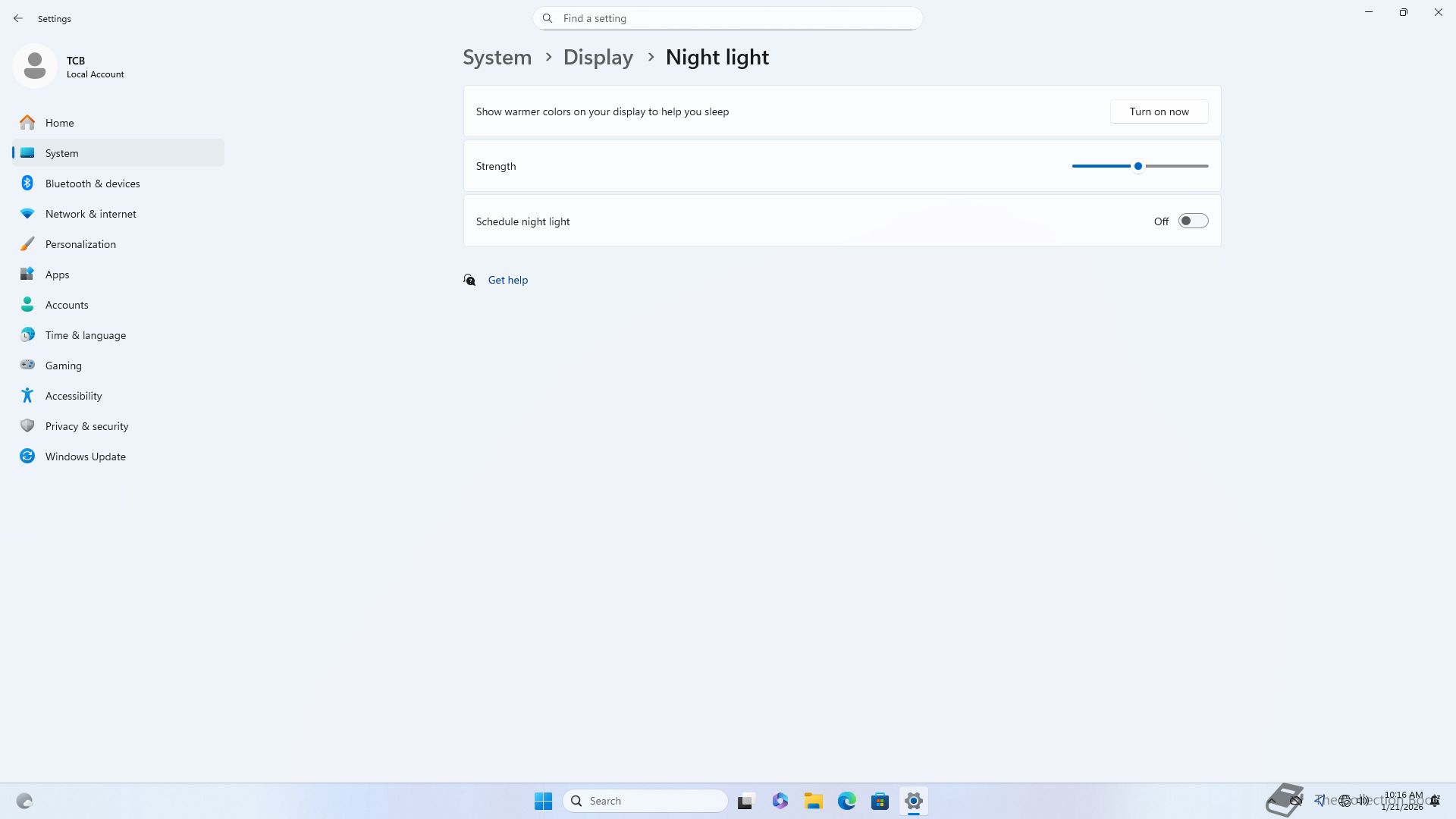Viewport: 1456px width, 819px height.
Task: Toggle Schedule night light switch
Action: [1192, 221]
